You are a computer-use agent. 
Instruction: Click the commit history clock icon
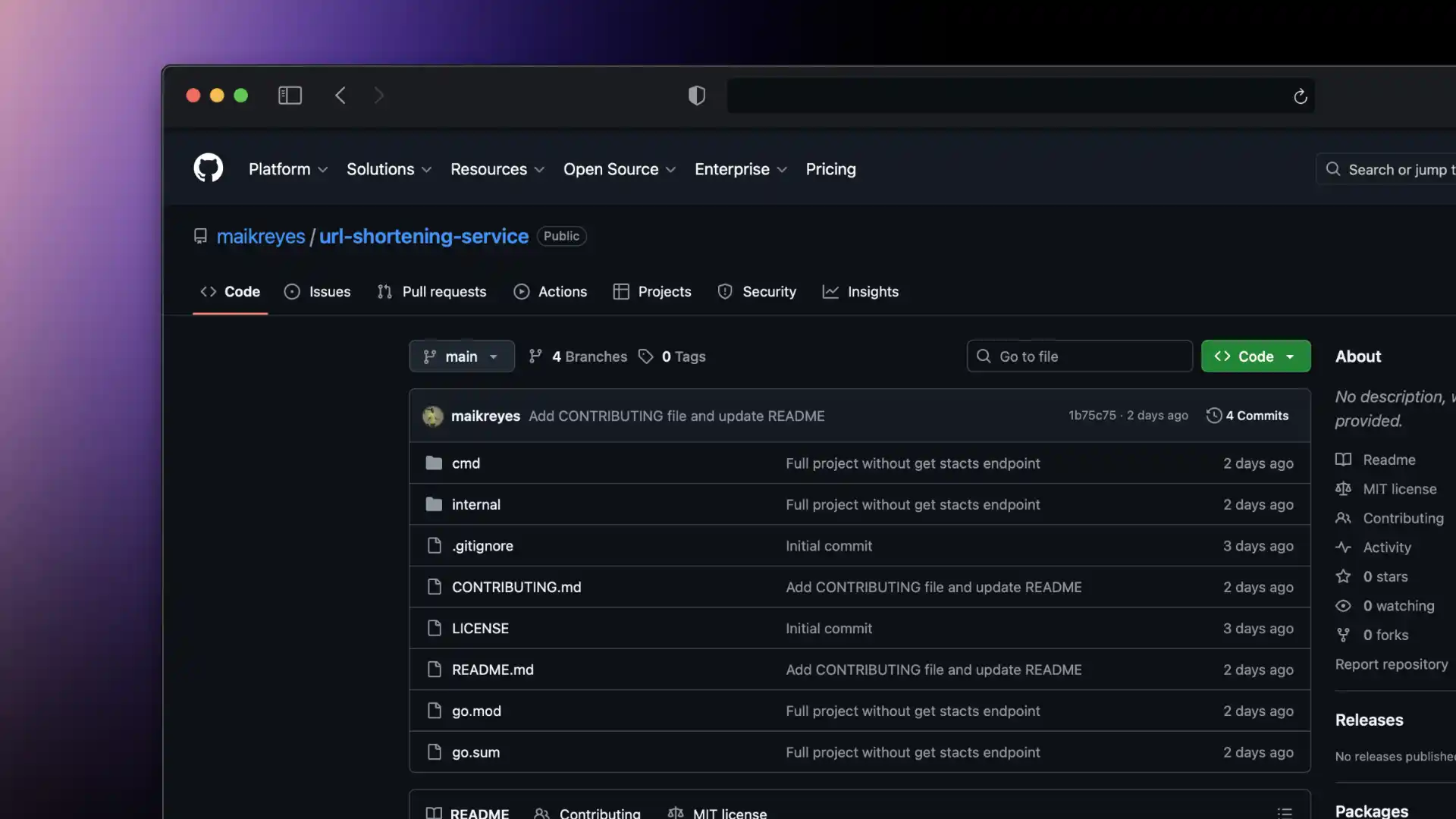click(1213, 416)
